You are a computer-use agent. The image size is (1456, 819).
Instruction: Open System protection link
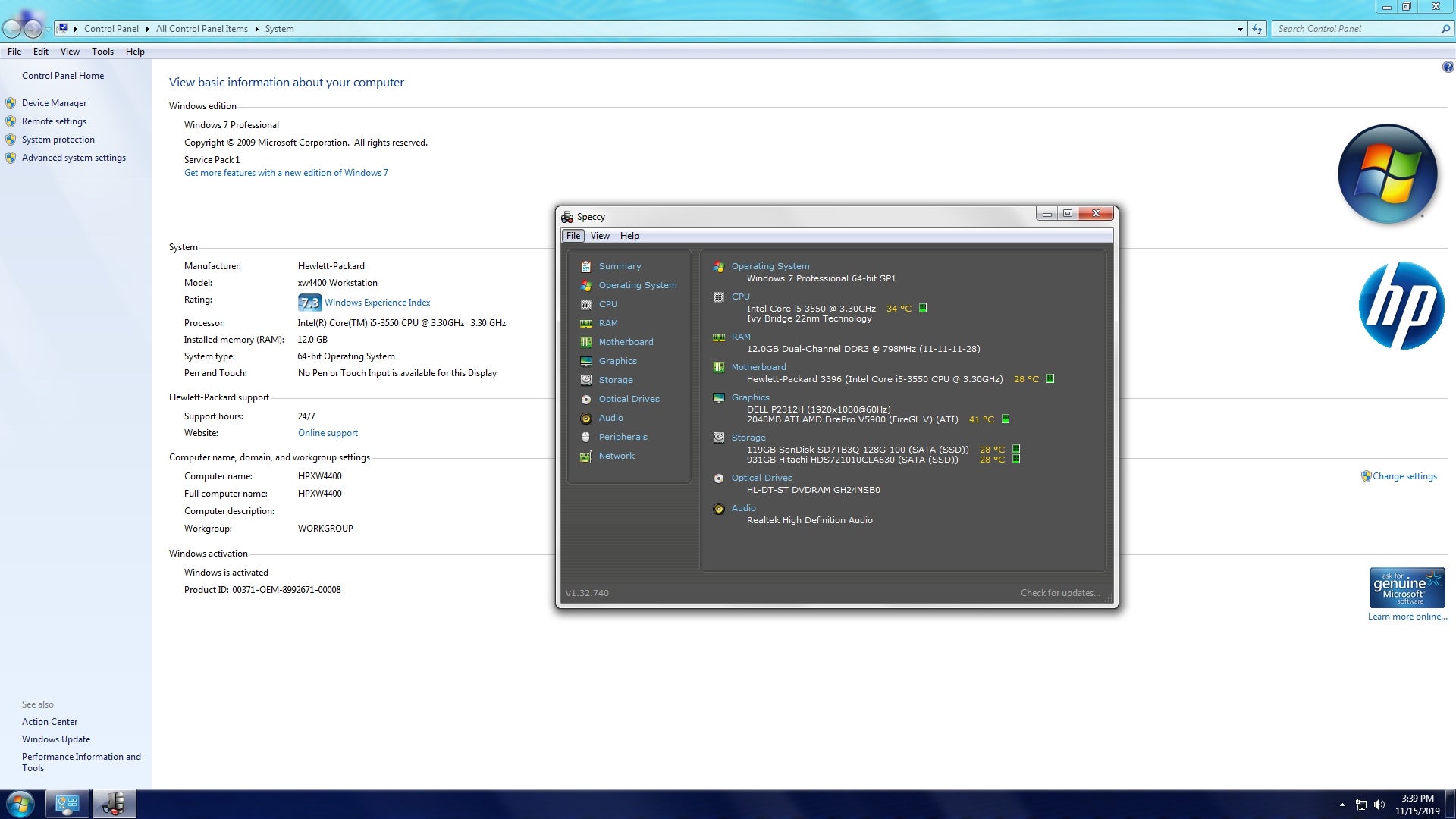point(58,140)
